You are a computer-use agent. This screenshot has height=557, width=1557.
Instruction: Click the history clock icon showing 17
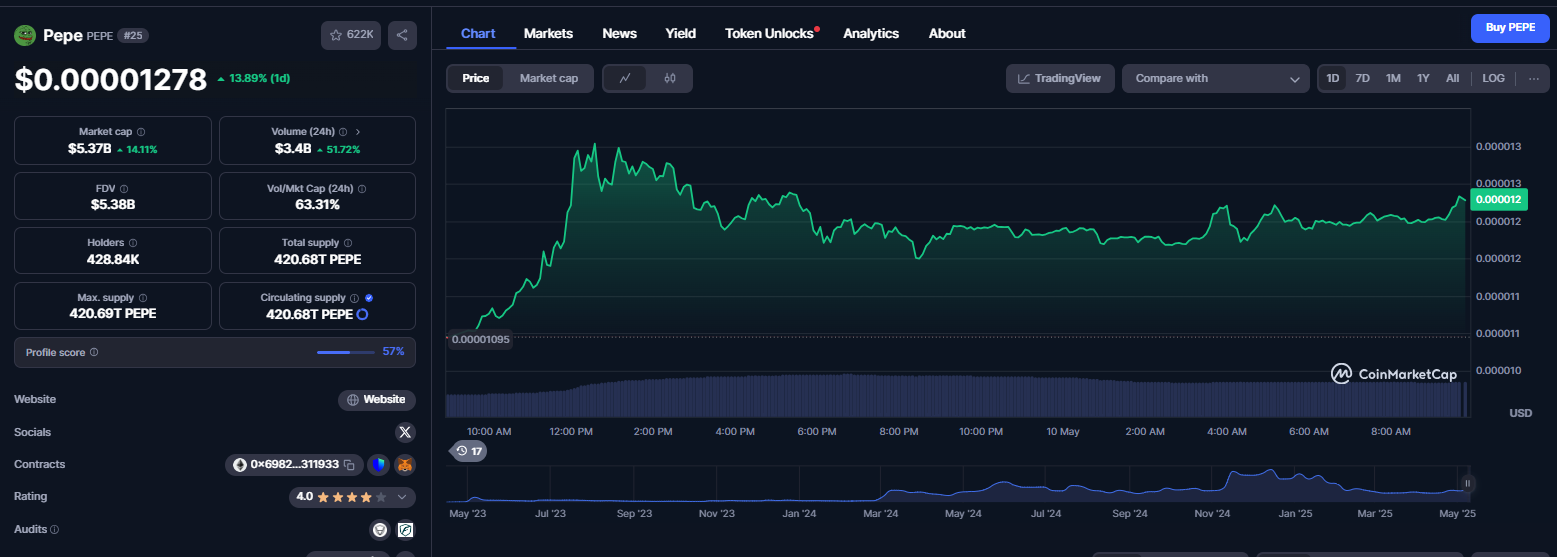pyautogui.click(x=468, y=451)
